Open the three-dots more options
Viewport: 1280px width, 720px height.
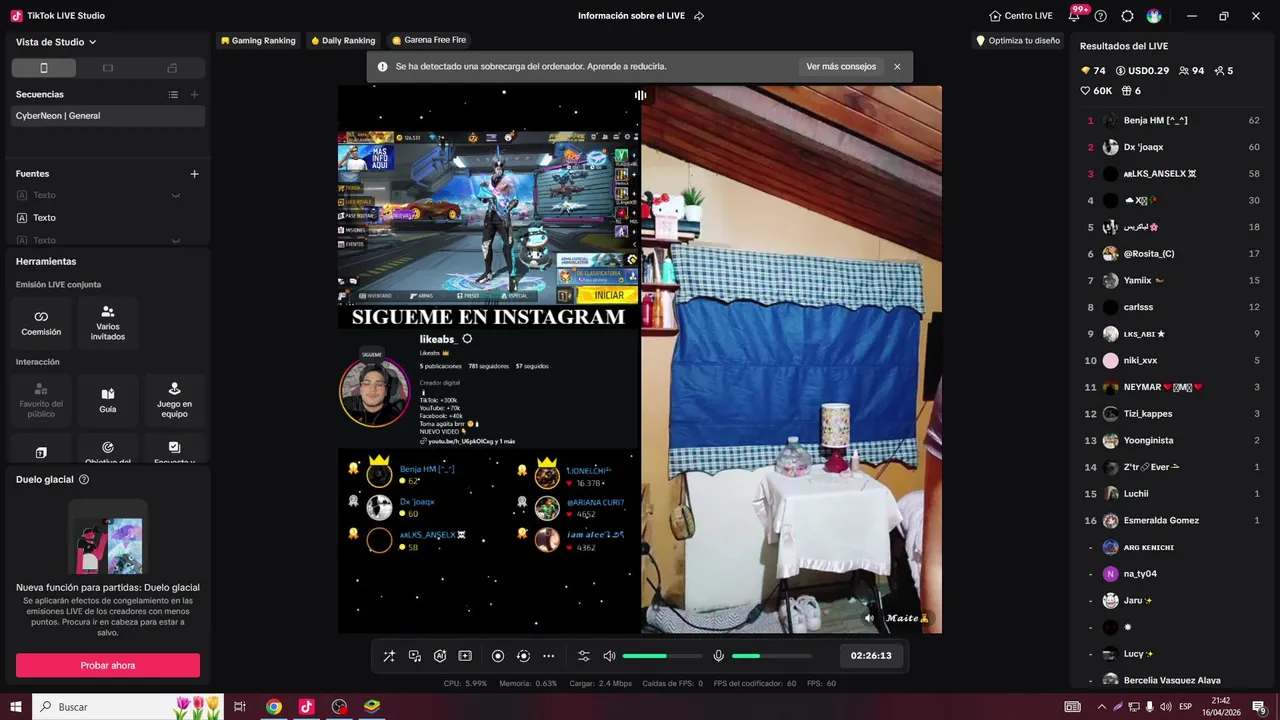(548, 656)
